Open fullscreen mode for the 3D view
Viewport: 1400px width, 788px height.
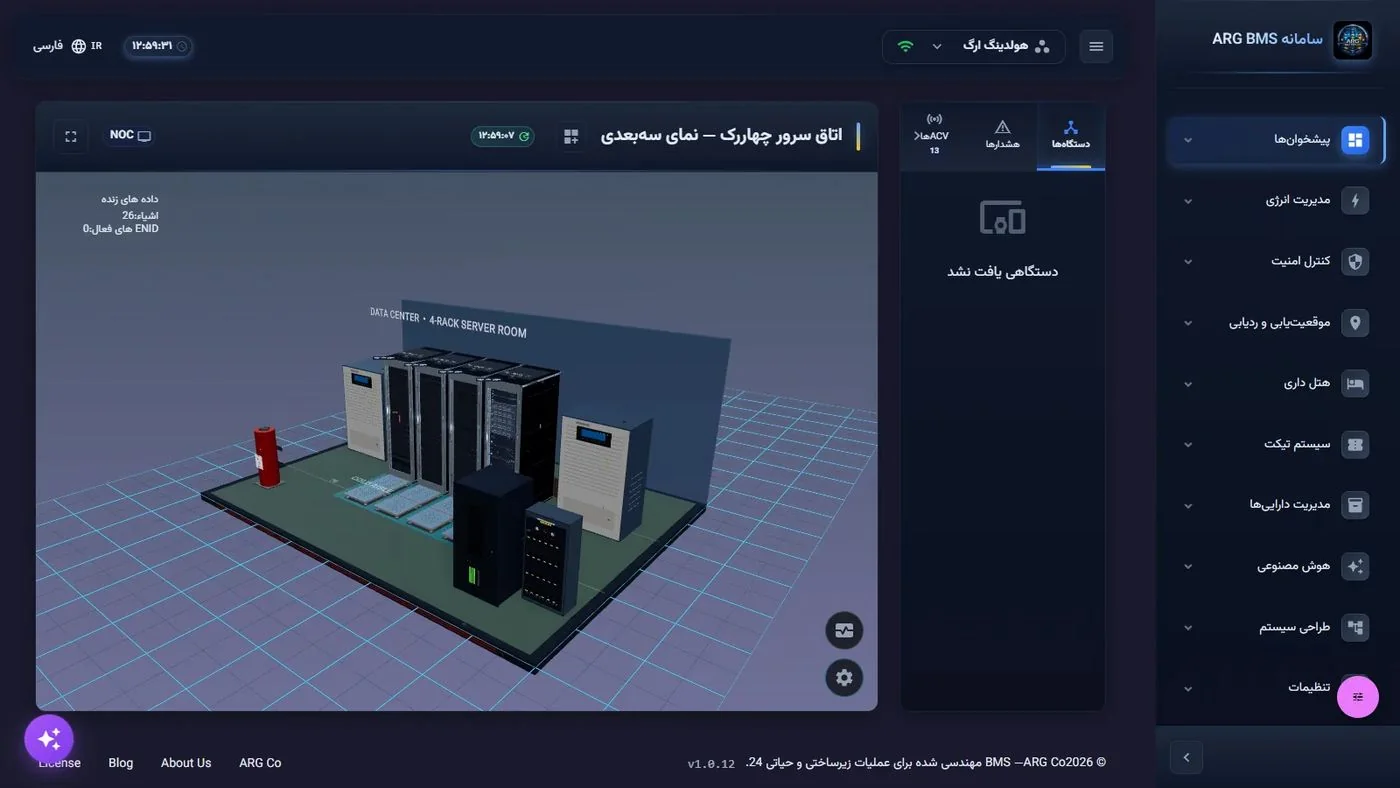pos(71,136)
